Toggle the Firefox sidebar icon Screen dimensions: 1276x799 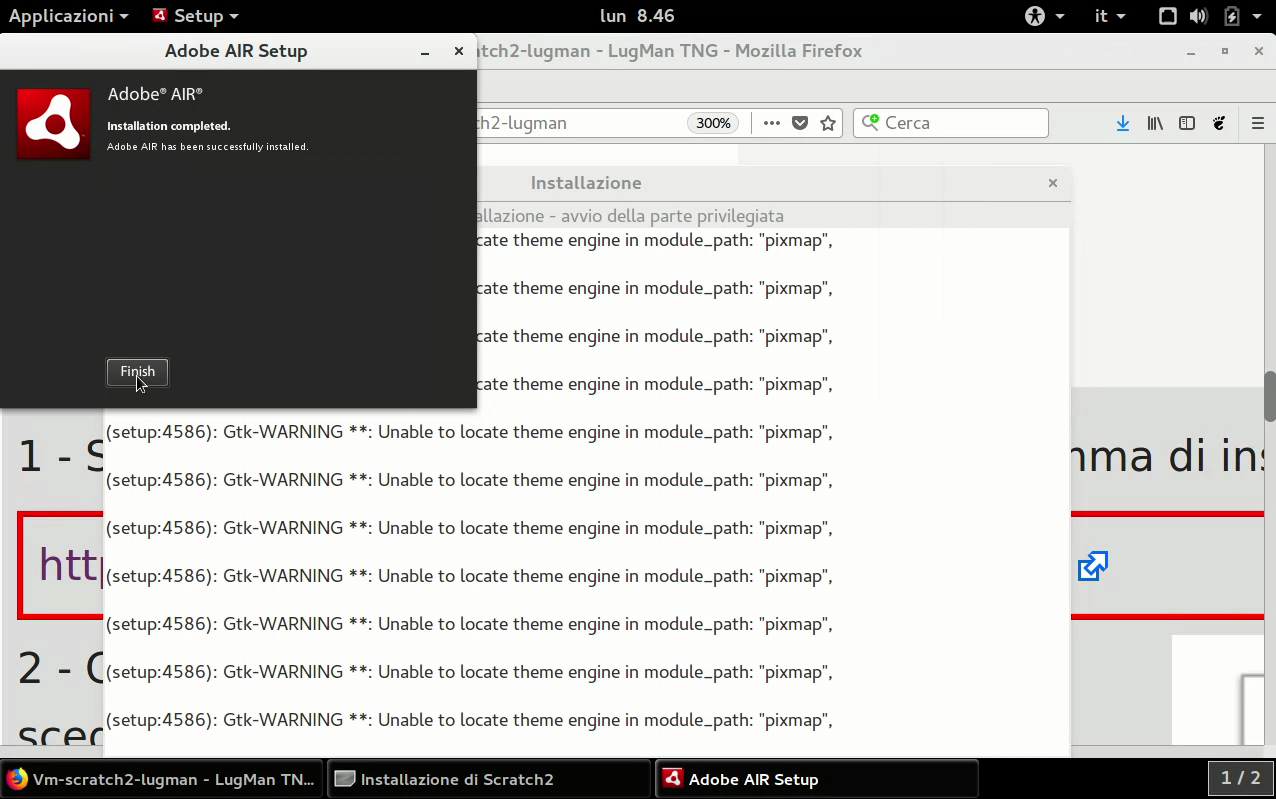(x=1187, y=123)
